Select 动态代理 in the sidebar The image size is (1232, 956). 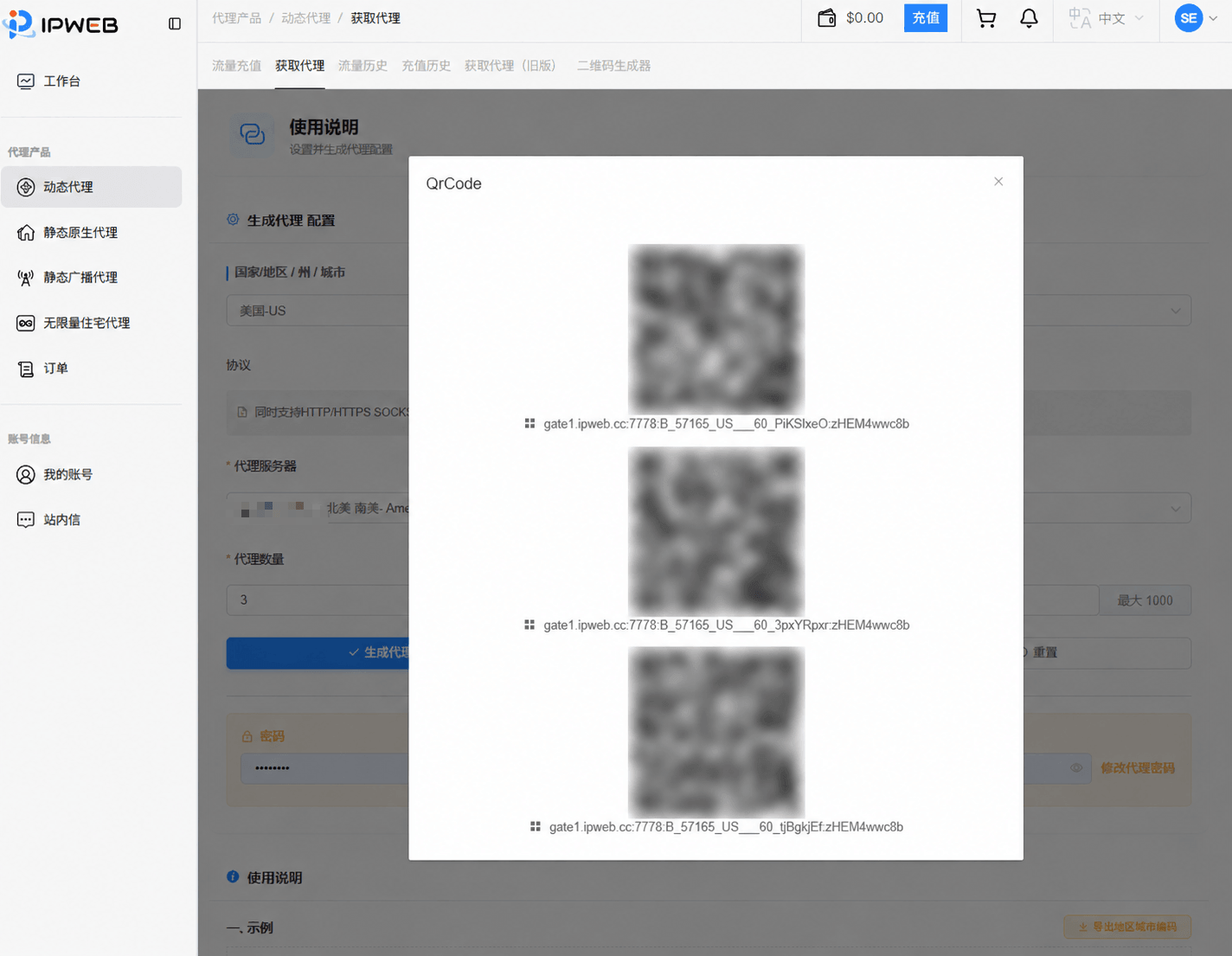[92, 187]
